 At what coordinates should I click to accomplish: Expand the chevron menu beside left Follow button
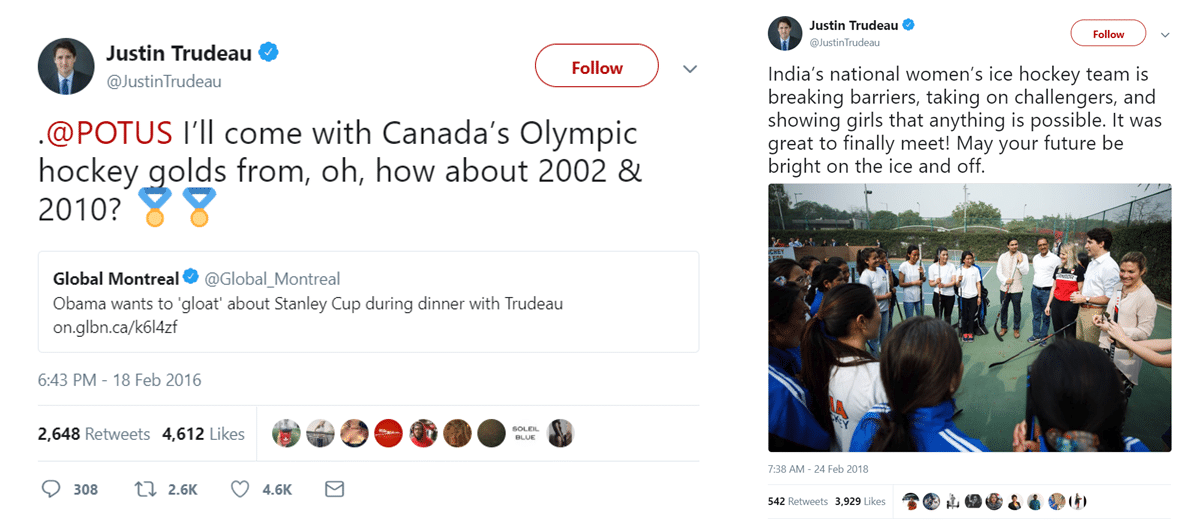point(690,70)
